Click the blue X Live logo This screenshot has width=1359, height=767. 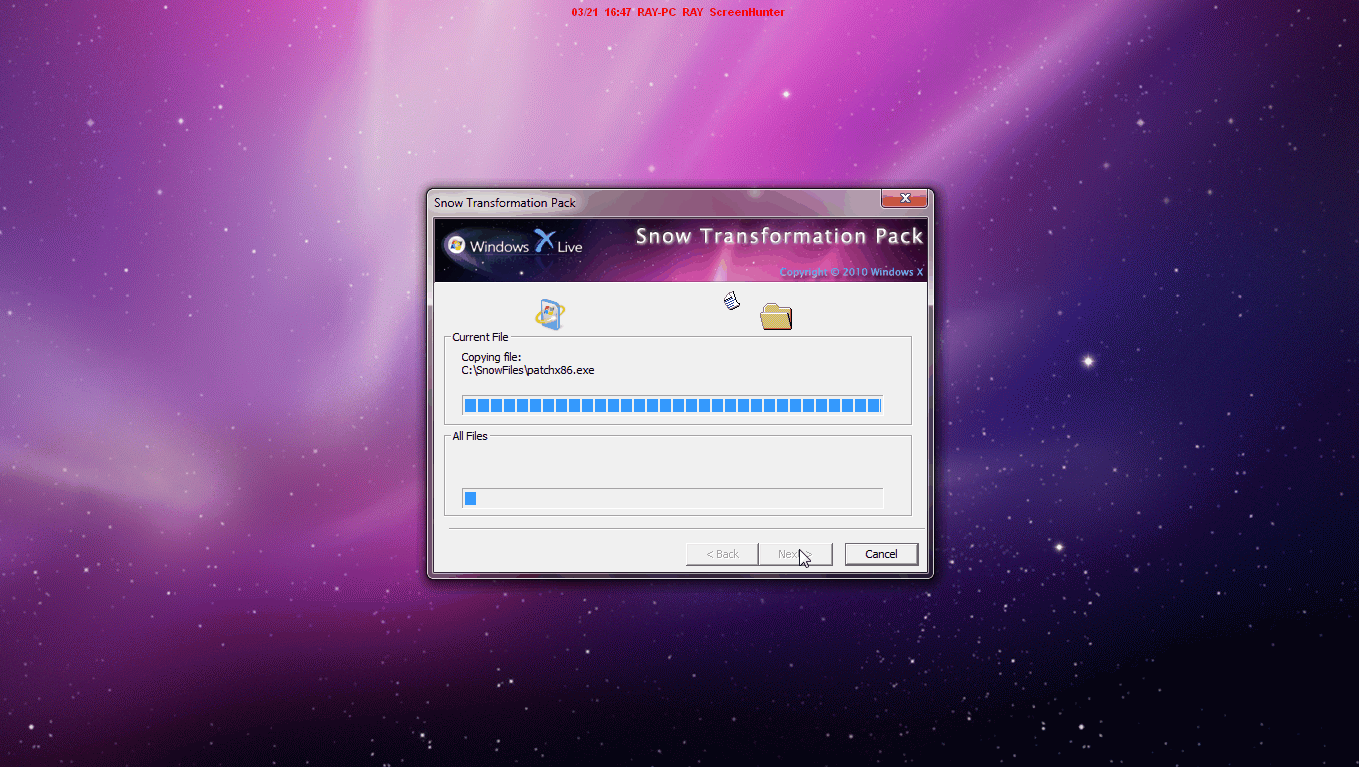point(558,242)
